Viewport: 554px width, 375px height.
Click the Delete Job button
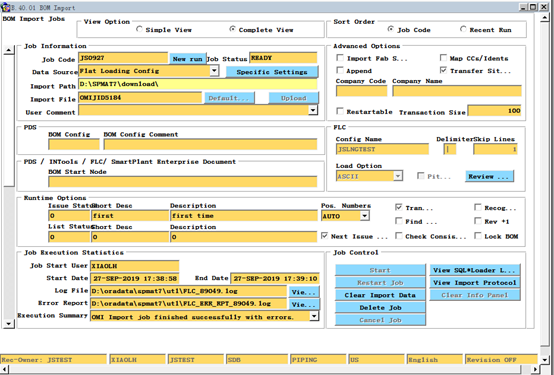pyautogui.click(x=380, y=307)
